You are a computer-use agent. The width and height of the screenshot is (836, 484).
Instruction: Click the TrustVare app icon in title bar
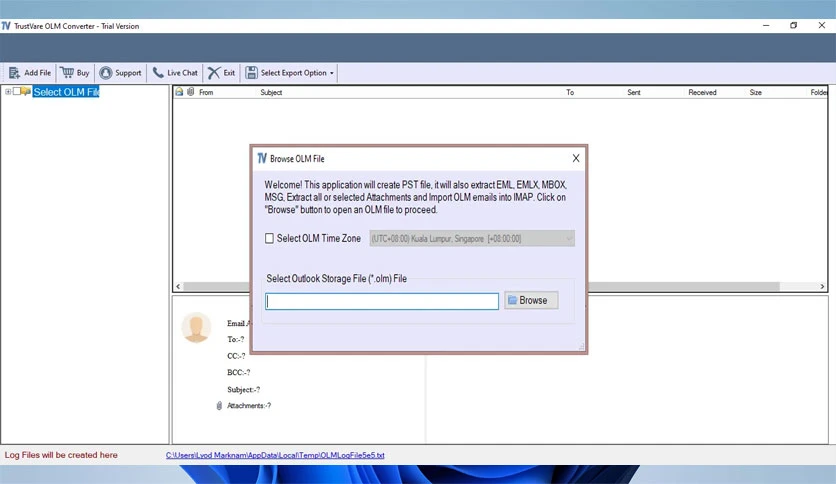(x=6, y=26)
